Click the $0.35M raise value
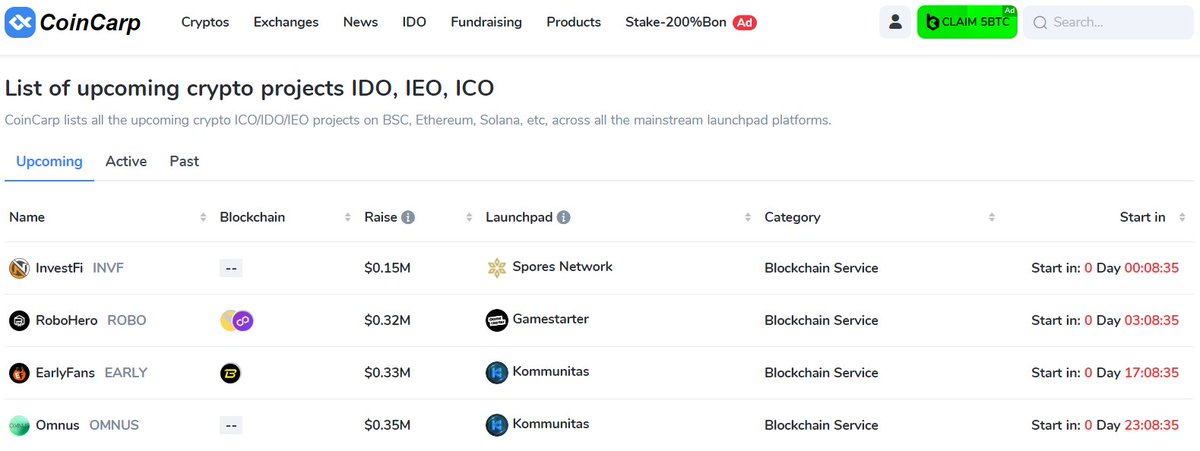1200x451 pixels. point(387,425)
